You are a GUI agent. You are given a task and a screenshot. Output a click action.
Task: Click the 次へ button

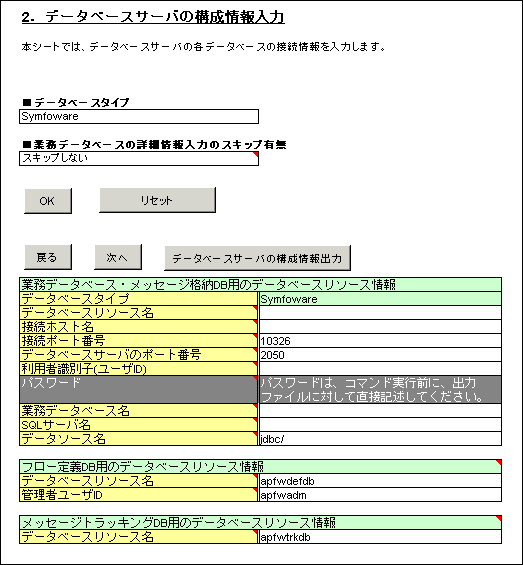118,257
